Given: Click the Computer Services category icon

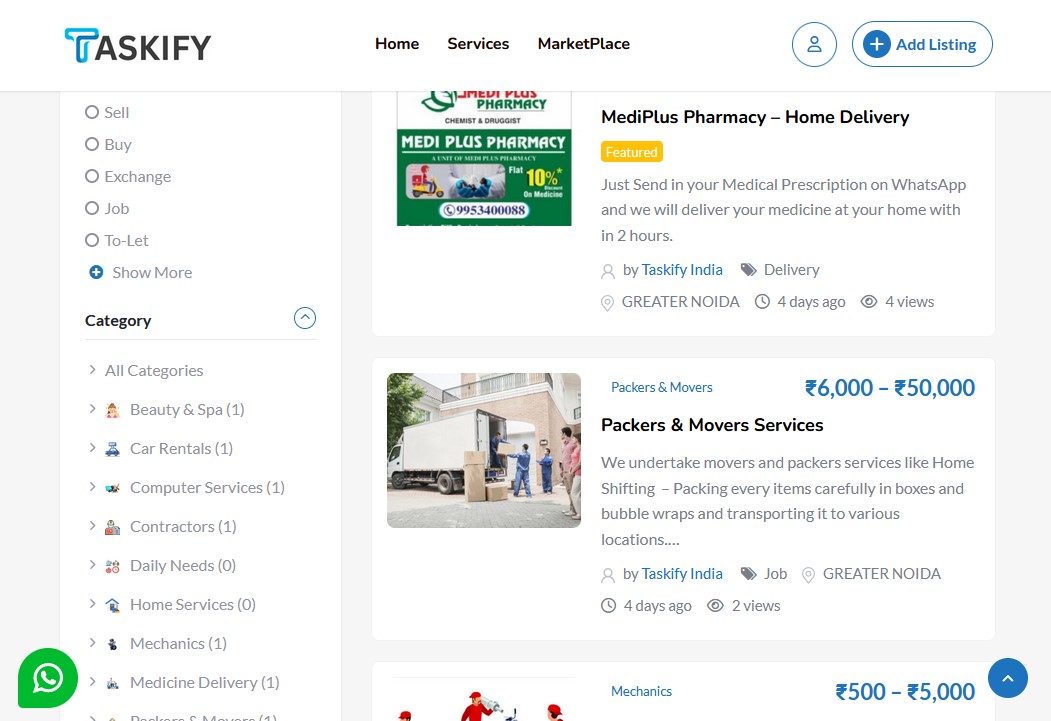Looking at the screenshot, I should (113, 488).
